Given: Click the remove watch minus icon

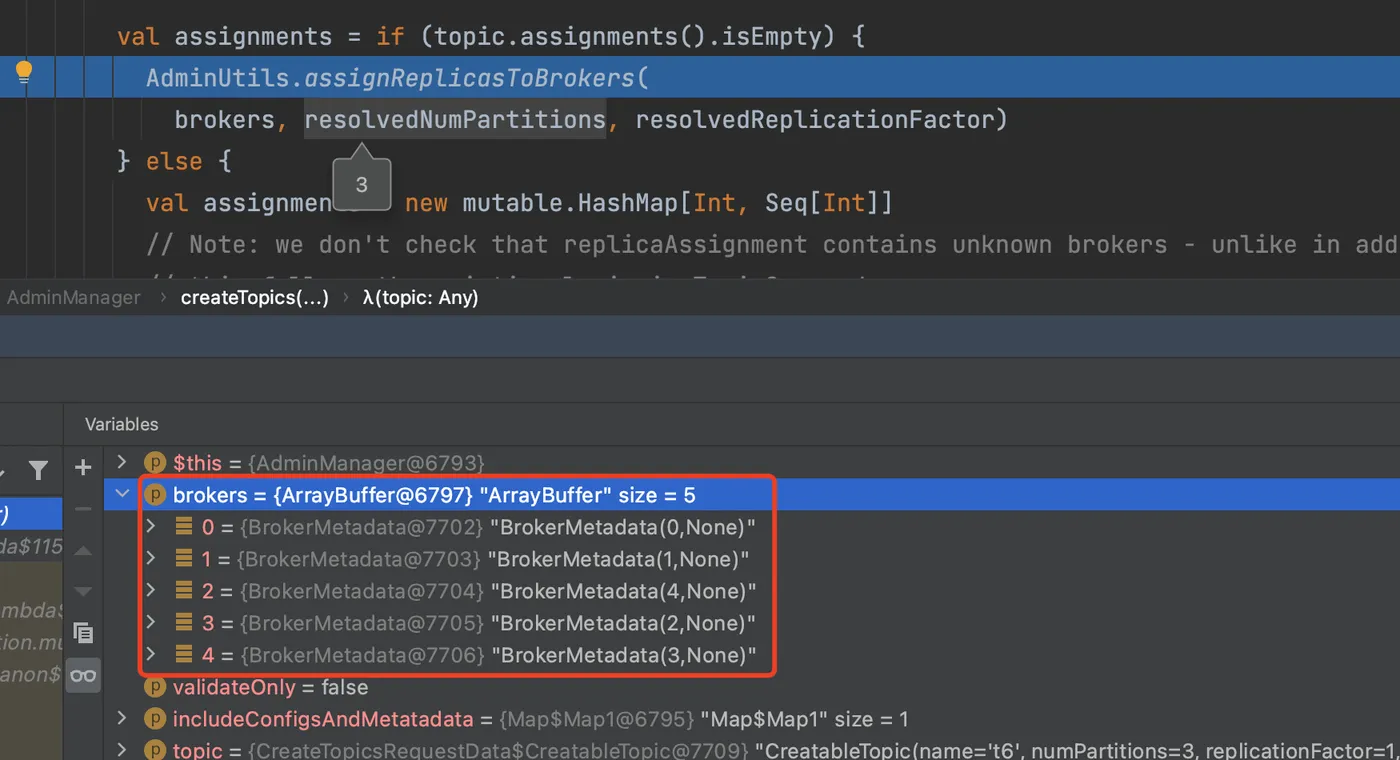Looking at the screenshot, I should [84, 509].
